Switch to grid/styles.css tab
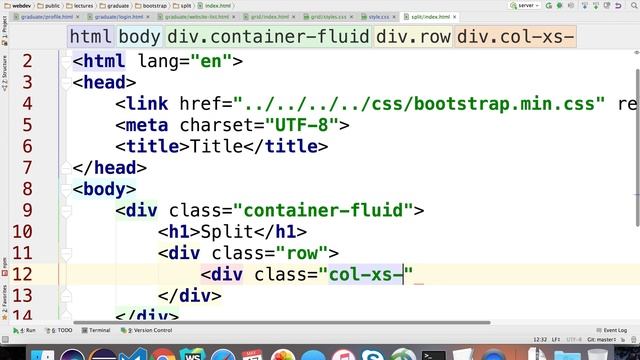This screenshot has height=360, width=640. click(329, 17)
